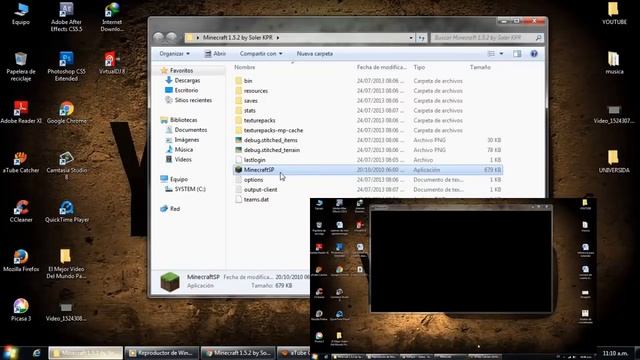Open Imágenes library in navigation pane
The height and width of the screenshot is (360, 640).
click(x=182, y=140)
